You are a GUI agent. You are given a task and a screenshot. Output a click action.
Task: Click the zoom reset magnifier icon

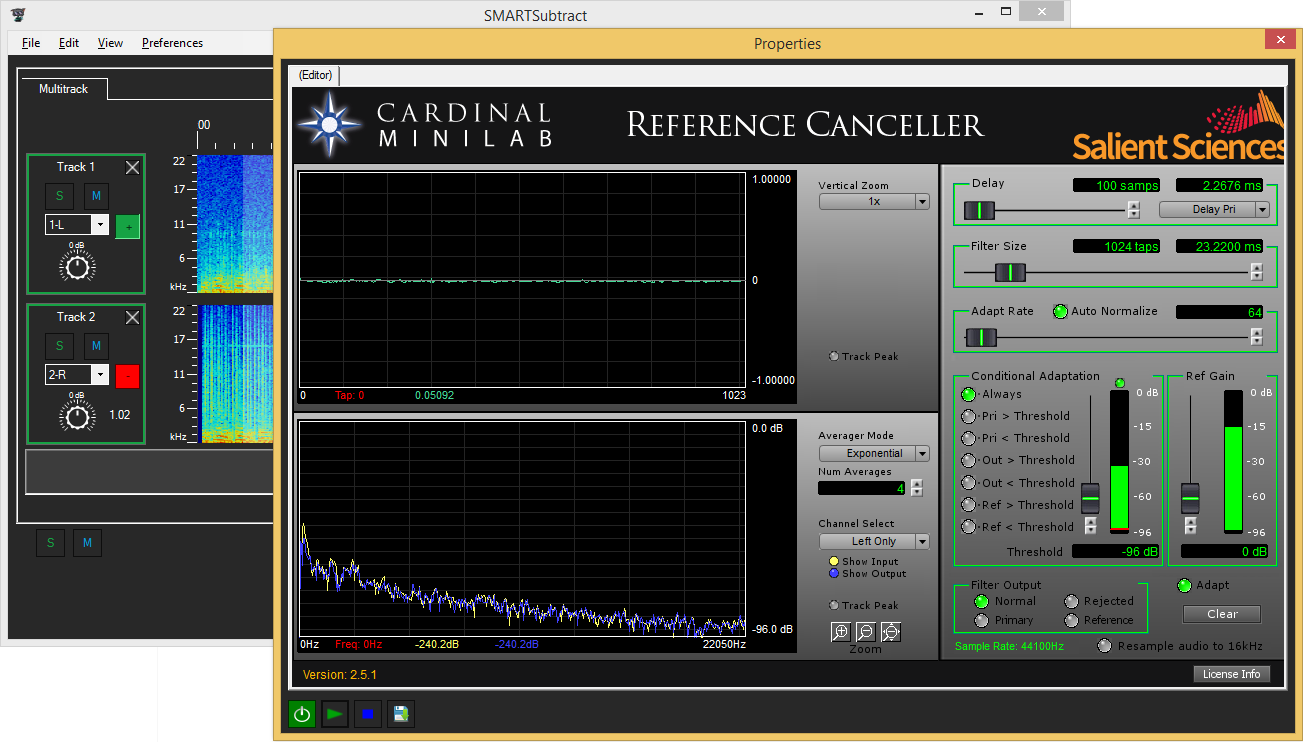pyautogui.click(x=891, y=631)
